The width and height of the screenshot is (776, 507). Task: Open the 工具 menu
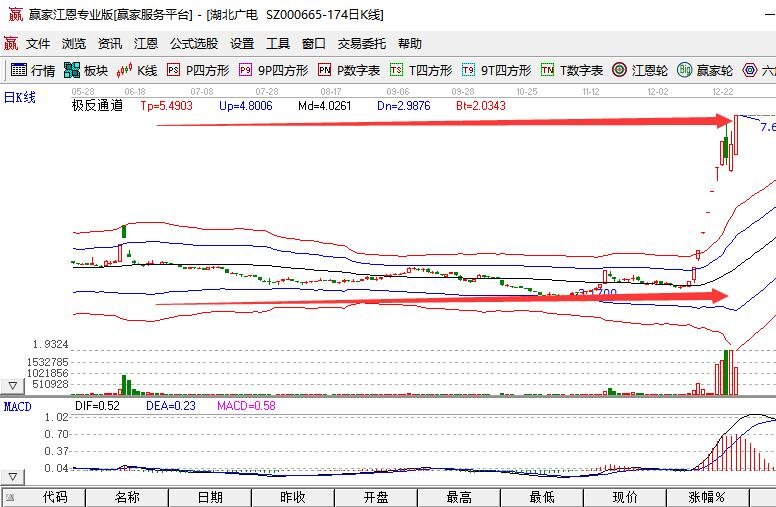(278, 44)
